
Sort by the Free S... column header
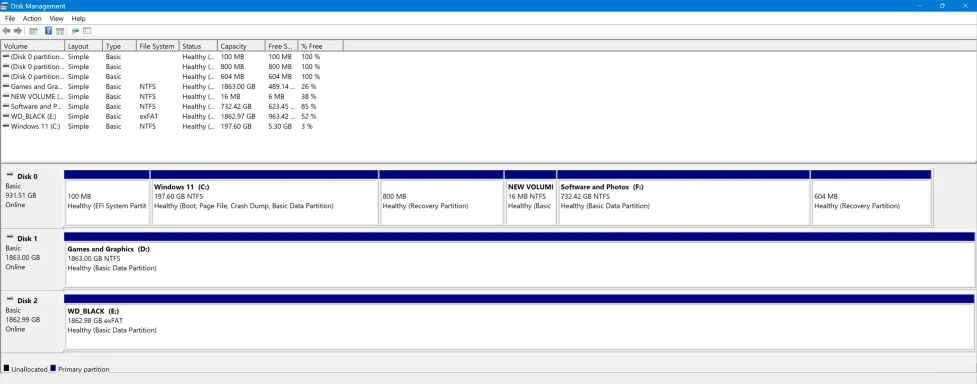pyautogui.click(x=282, y=46)
